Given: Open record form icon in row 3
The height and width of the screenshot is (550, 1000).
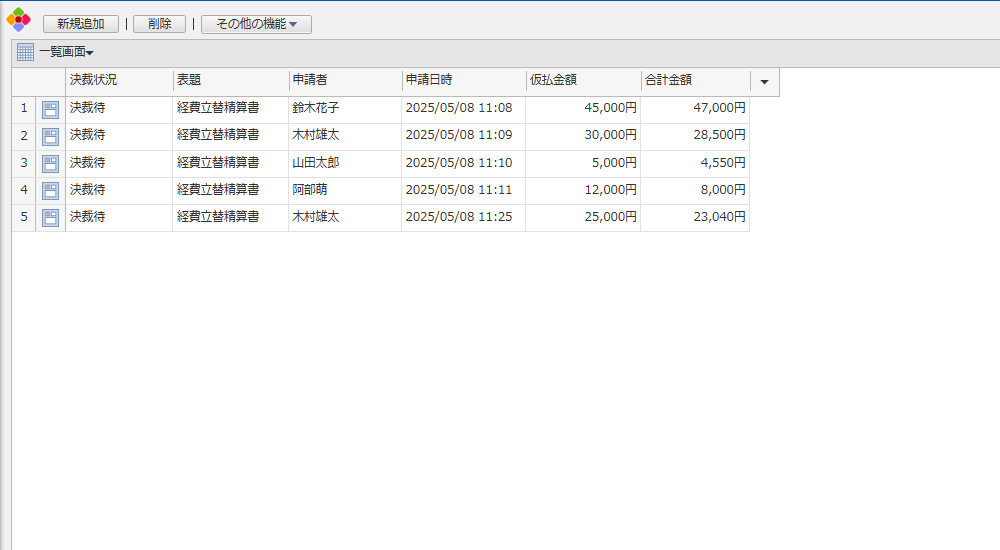Looking at the screenshot, I should pyautogui.click(x=50, y=163).
